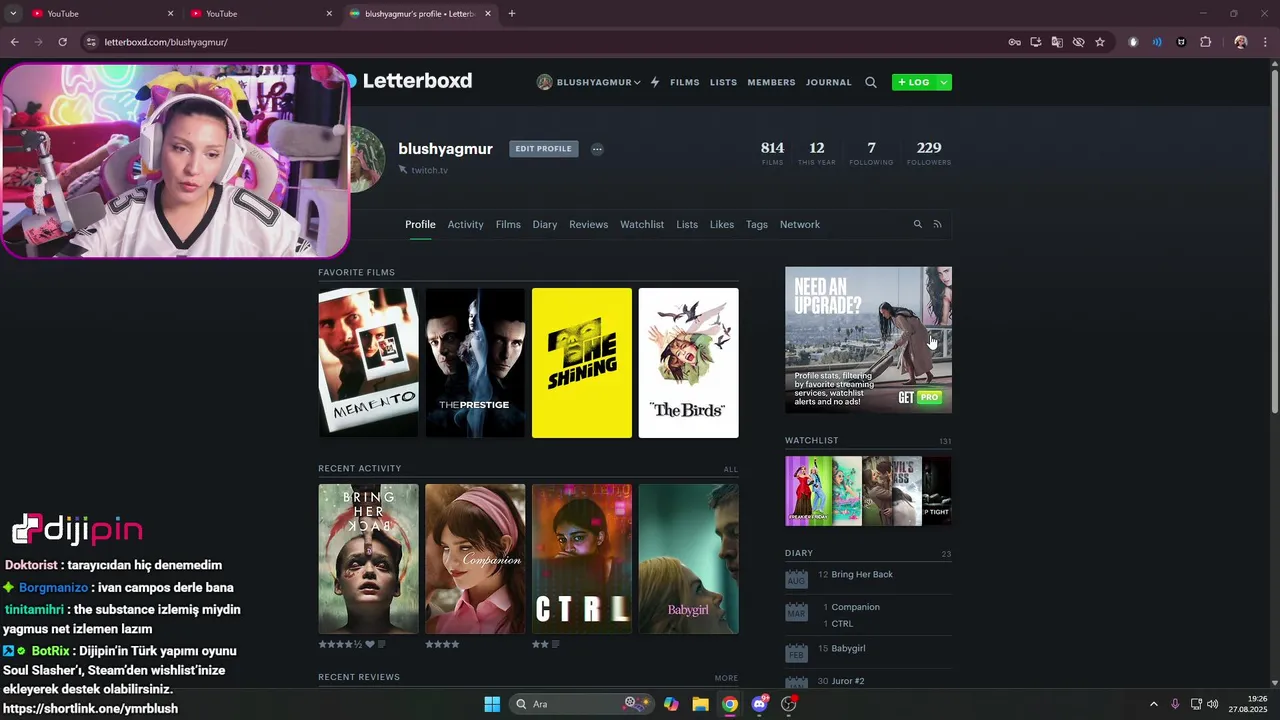Open Discord from the taskbar
The image size is (1280, 720).
coord(759,704)
